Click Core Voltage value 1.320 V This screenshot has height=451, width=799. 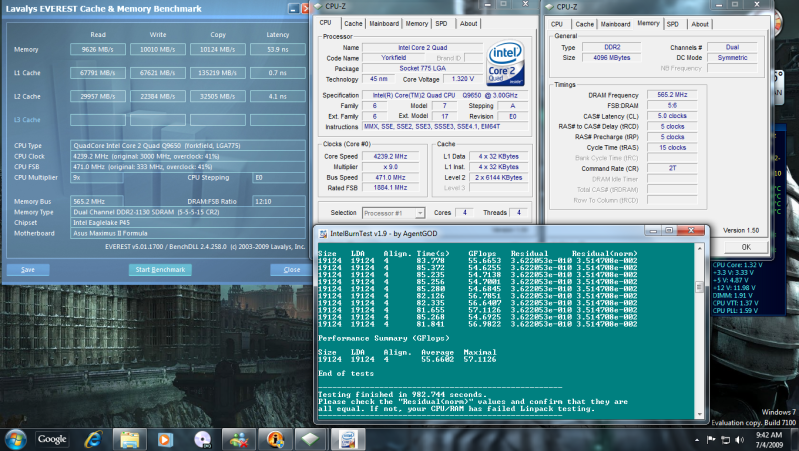point(462,79)
